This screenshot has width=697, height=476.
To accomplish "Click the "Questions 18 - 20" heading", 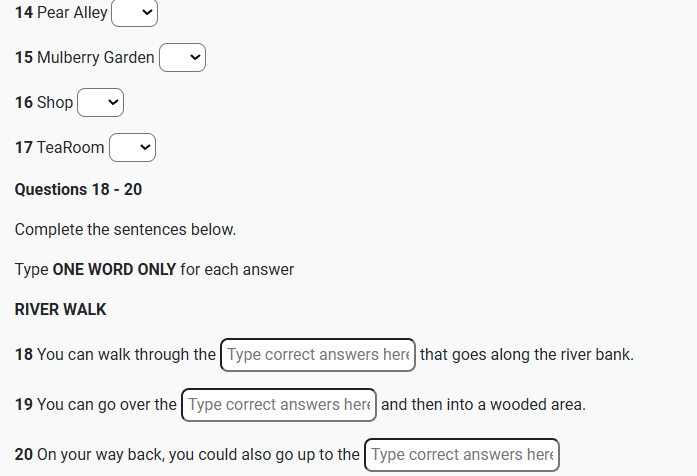I will click(78, 189).
